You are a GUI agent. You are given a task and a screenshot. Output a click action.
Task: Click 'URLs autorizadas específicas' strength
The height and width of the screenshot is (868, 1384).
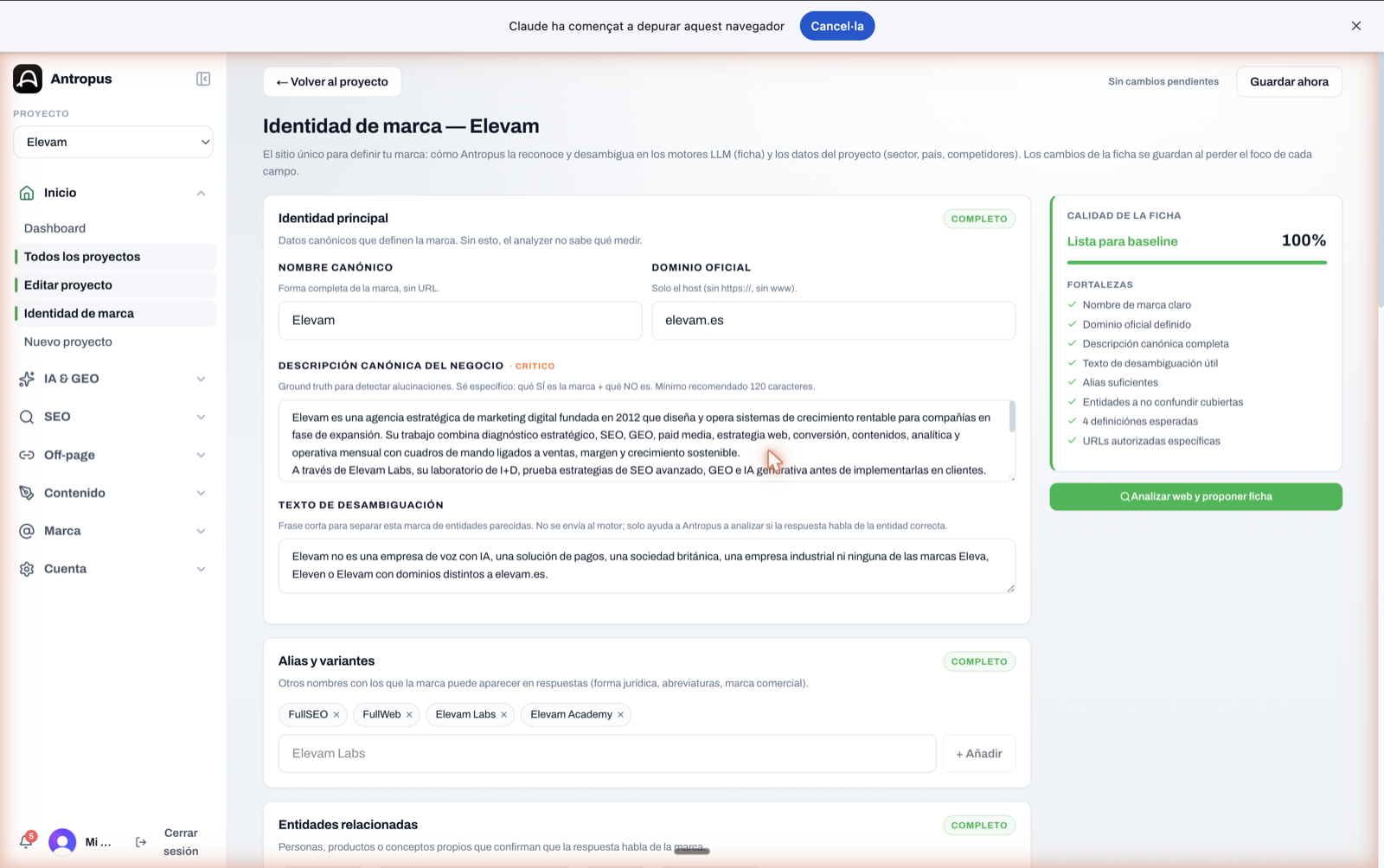coord(1151,441)
